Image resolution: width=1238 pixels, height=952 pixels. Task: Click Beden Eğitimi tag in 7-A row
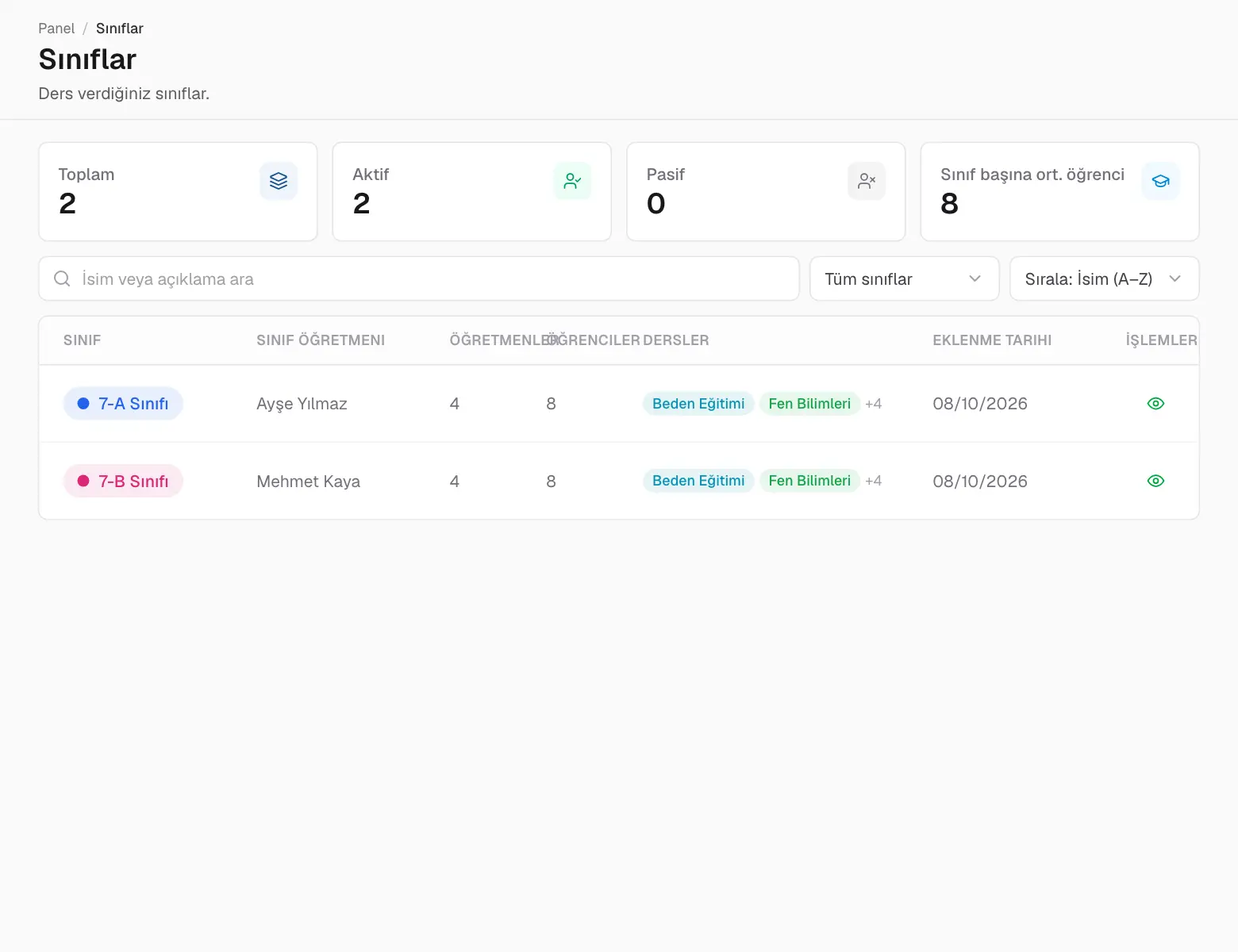click(x=698, y=404)
